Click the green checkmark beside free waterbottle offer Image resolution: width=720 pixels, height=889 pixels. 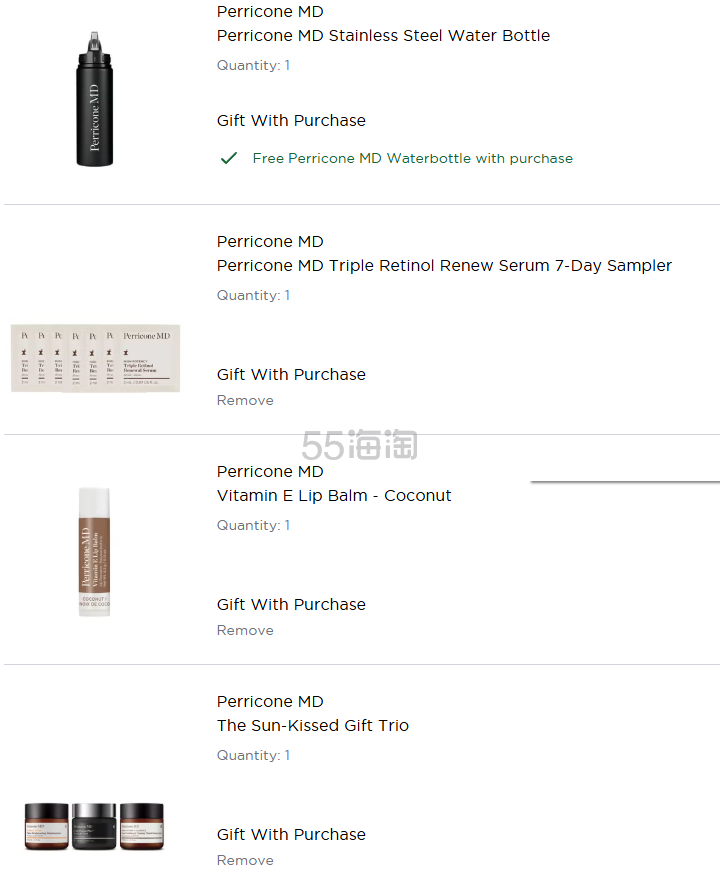tap(229, 158)
